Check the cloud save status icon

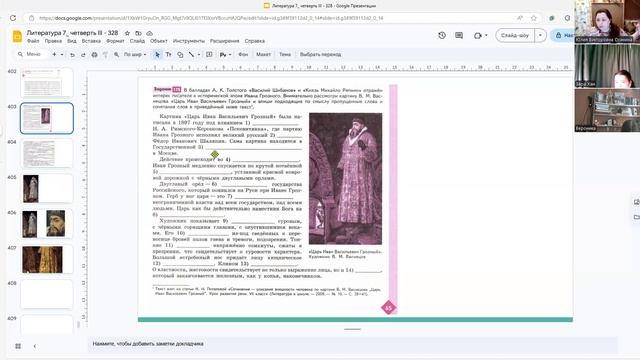149,33
